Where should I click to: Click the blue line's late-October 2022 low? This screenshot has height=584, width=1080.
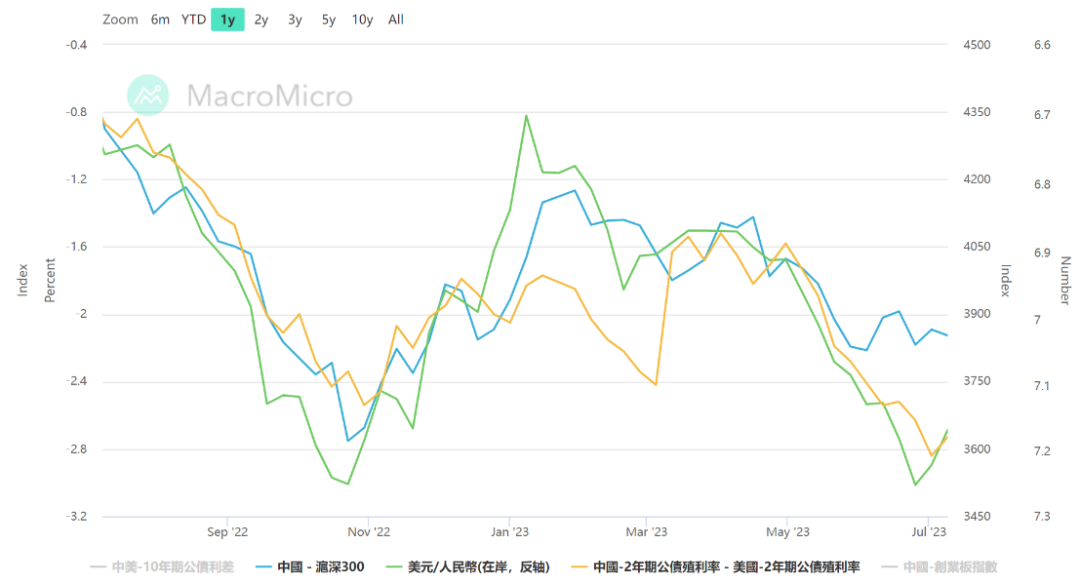(x=349, y=441)
